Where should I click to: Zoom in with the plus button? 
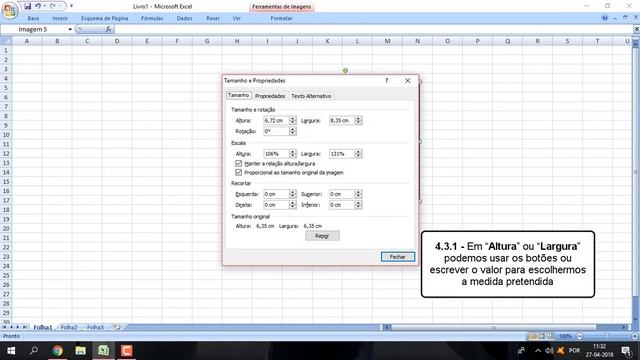pos(635,336)
